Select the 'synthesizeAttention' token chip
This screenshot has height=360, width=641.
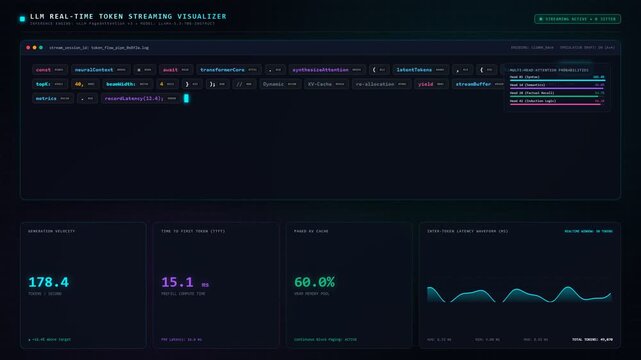[x=327, y=70]
